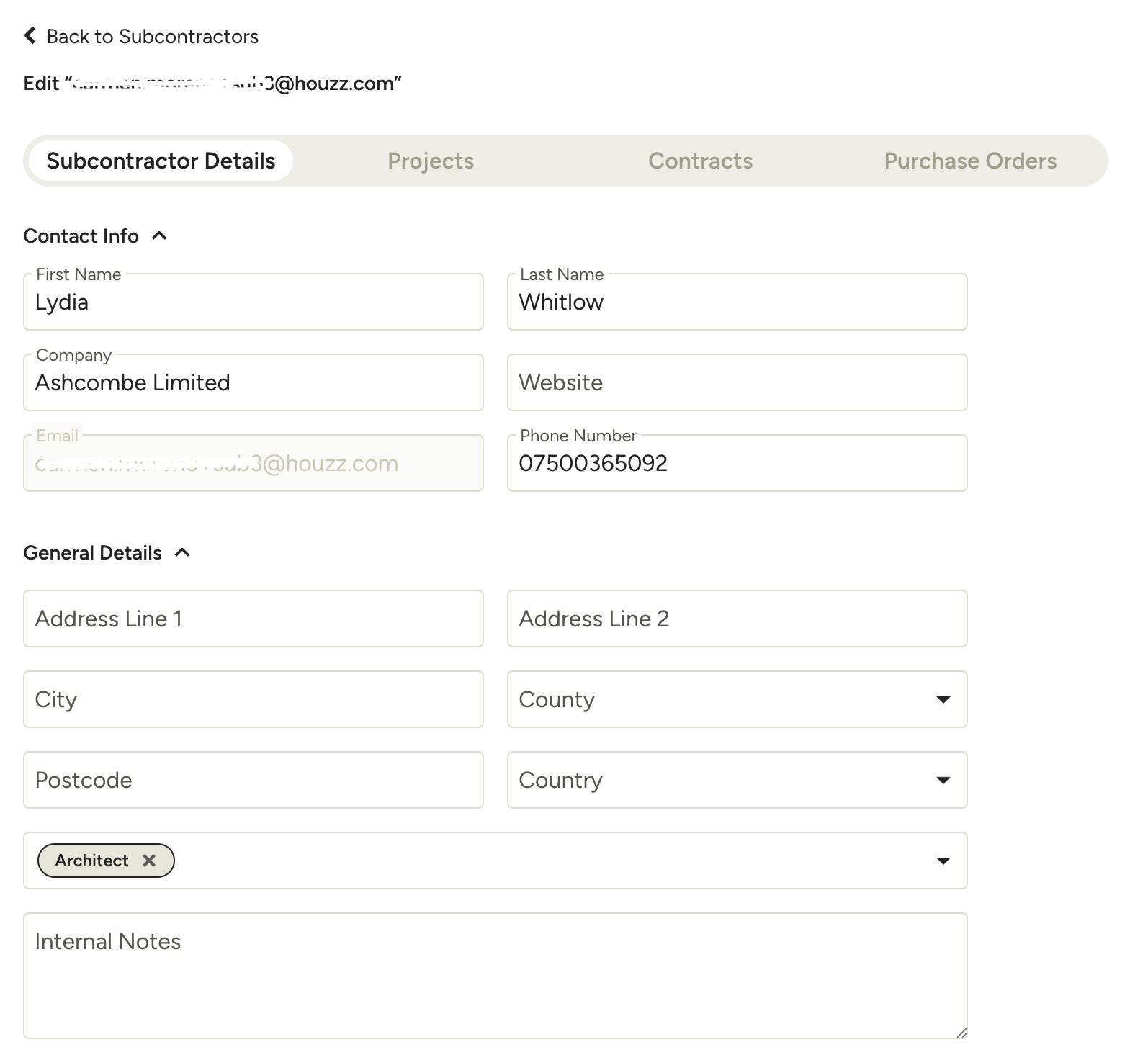Click the Address Line 1 field

click(254, 619)
